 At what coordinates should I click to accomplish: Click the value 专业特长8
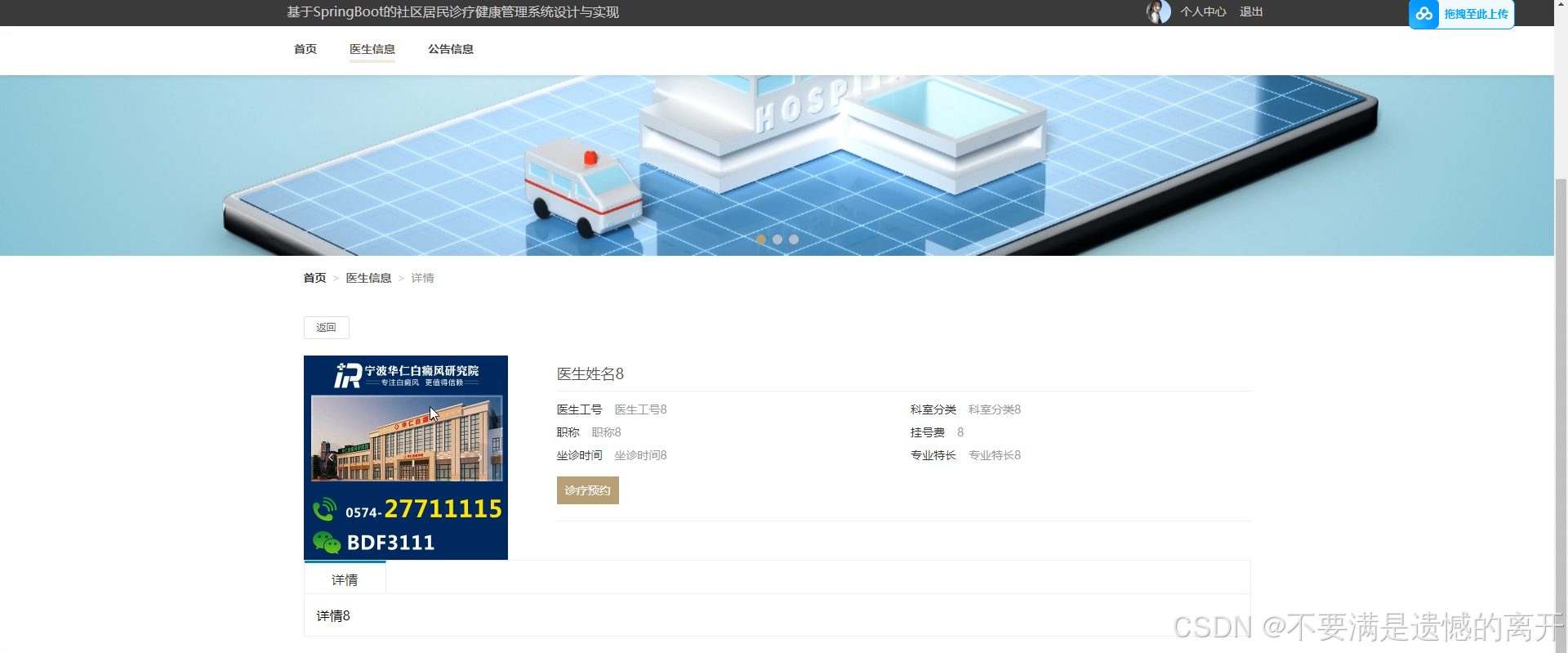pyautogui.click(x=995, y=455)
